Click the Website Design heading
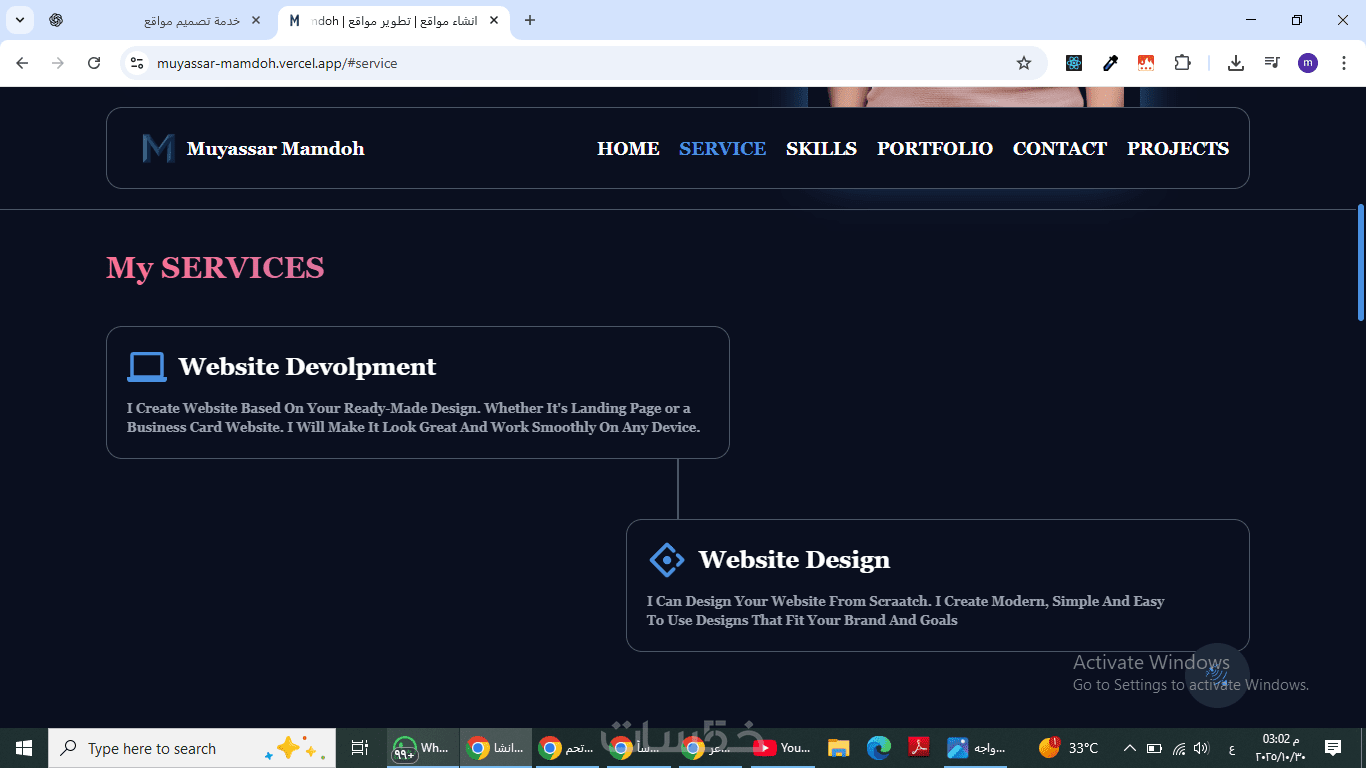1366x768 pixels. (794, 560)
